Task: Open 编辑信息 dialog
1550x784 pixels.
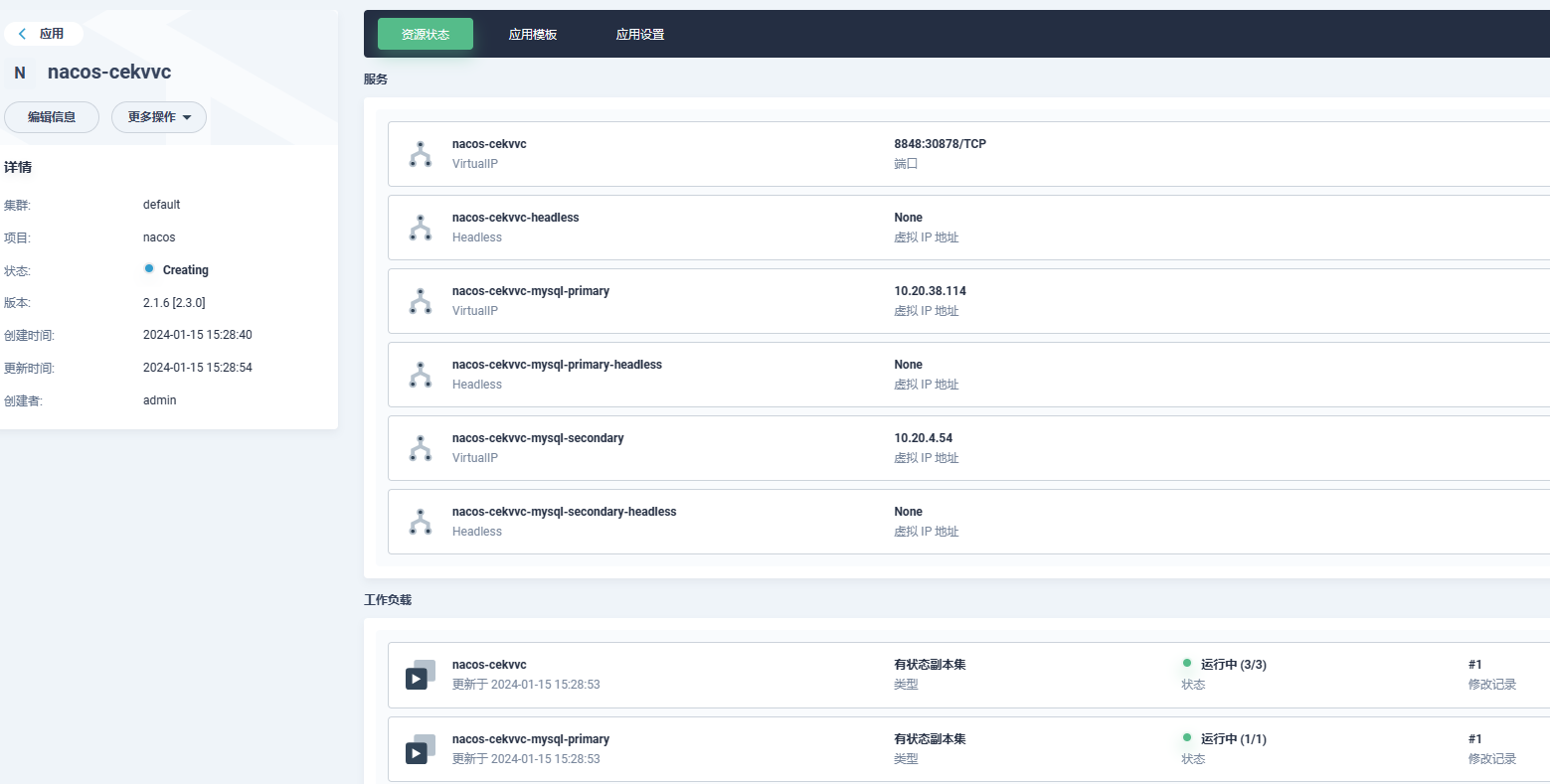Action: pyautogui.click(x=52, y=117)
